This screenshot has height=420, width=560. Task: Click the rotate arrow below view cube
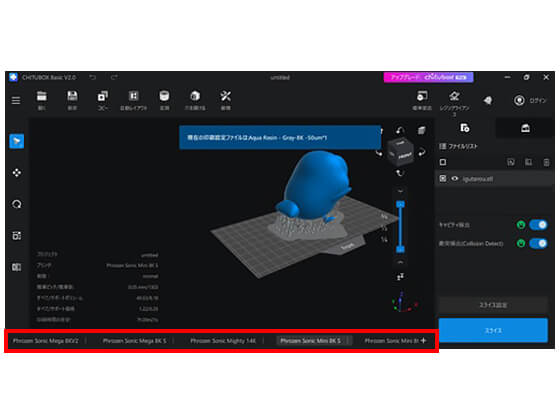(400, 173)
